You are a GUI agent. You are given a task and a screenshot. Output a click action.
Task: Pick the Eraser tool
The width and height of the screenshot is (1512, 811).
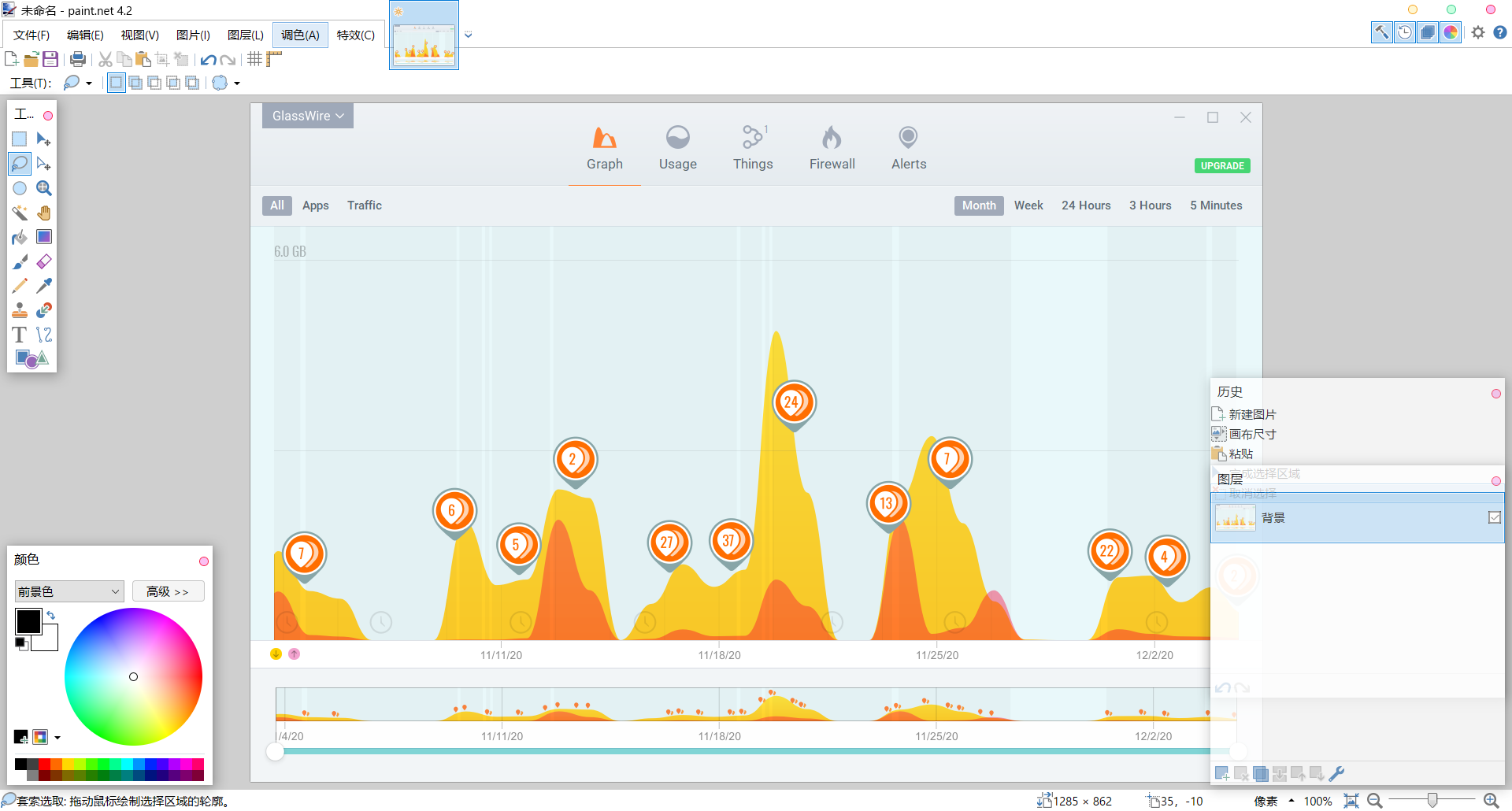coord(44,261)
